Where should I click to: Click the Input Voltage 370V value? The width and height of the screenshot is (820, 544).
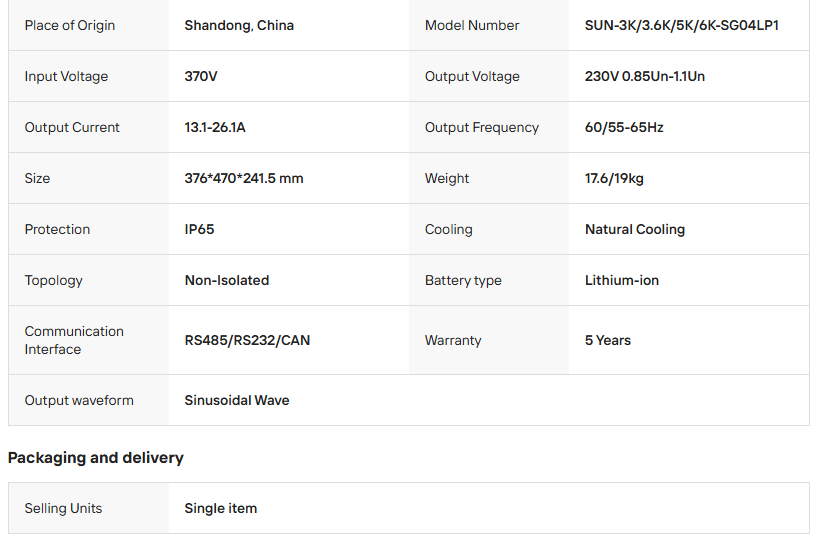tap(201, 76)
